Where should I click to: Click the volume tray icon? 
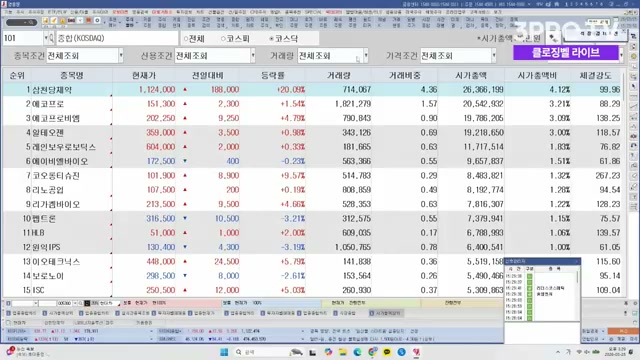coord(587,352)
